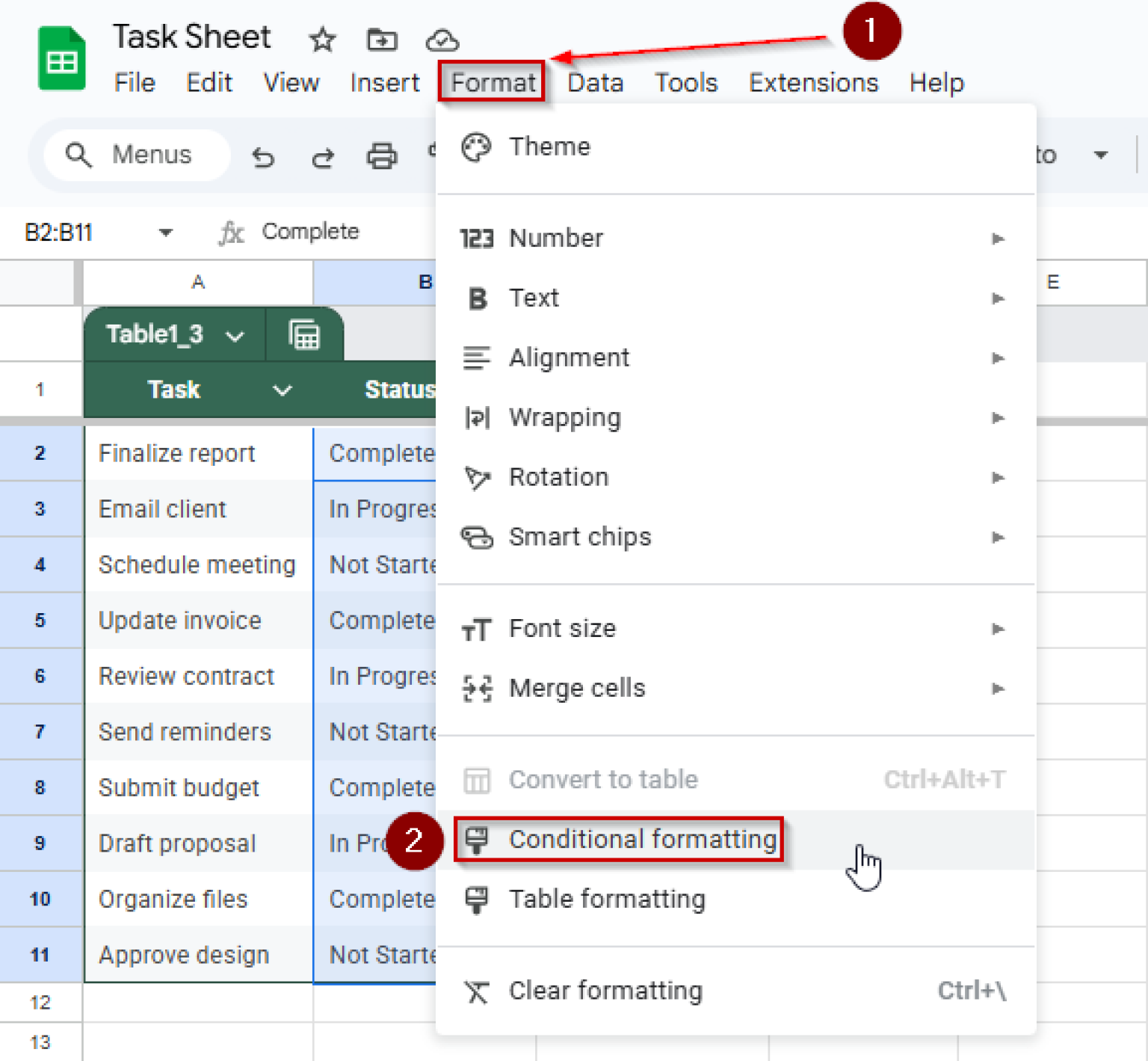
Task: Open the name box dropdown showing B2:B11
Action: click(x=165, y=232)
